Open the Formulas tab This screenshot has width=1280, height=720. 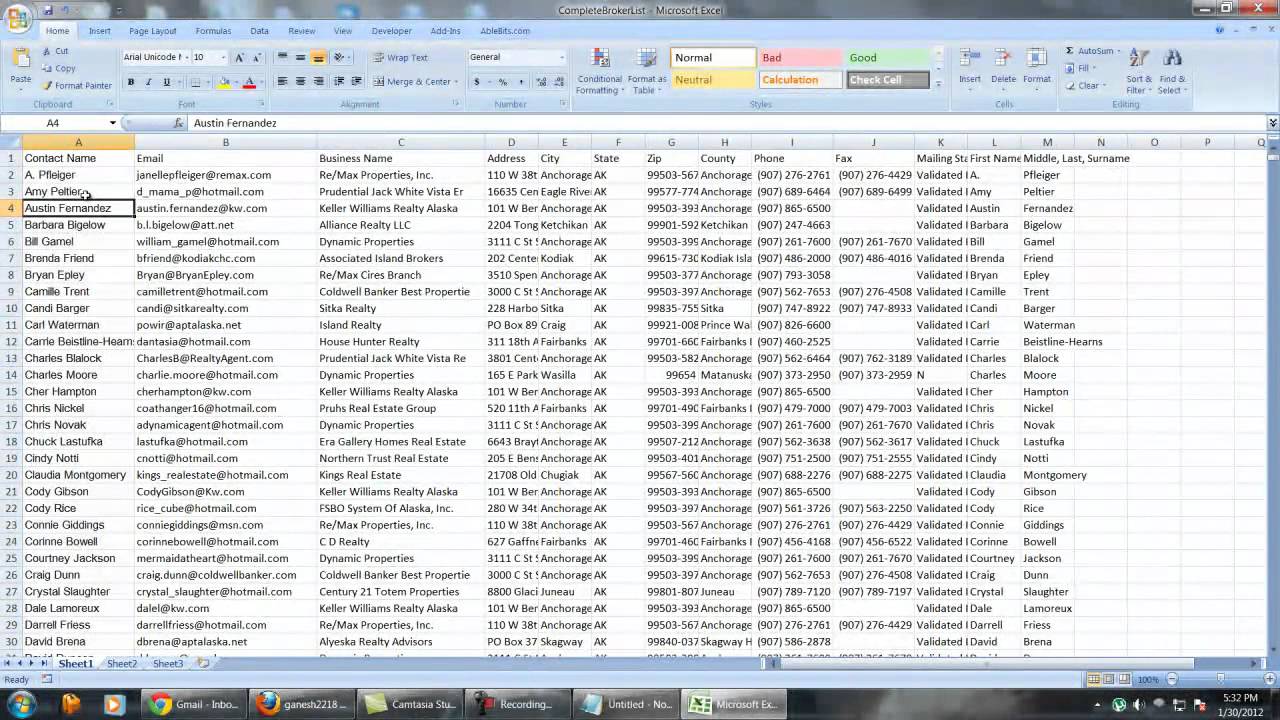pos(213,31)
